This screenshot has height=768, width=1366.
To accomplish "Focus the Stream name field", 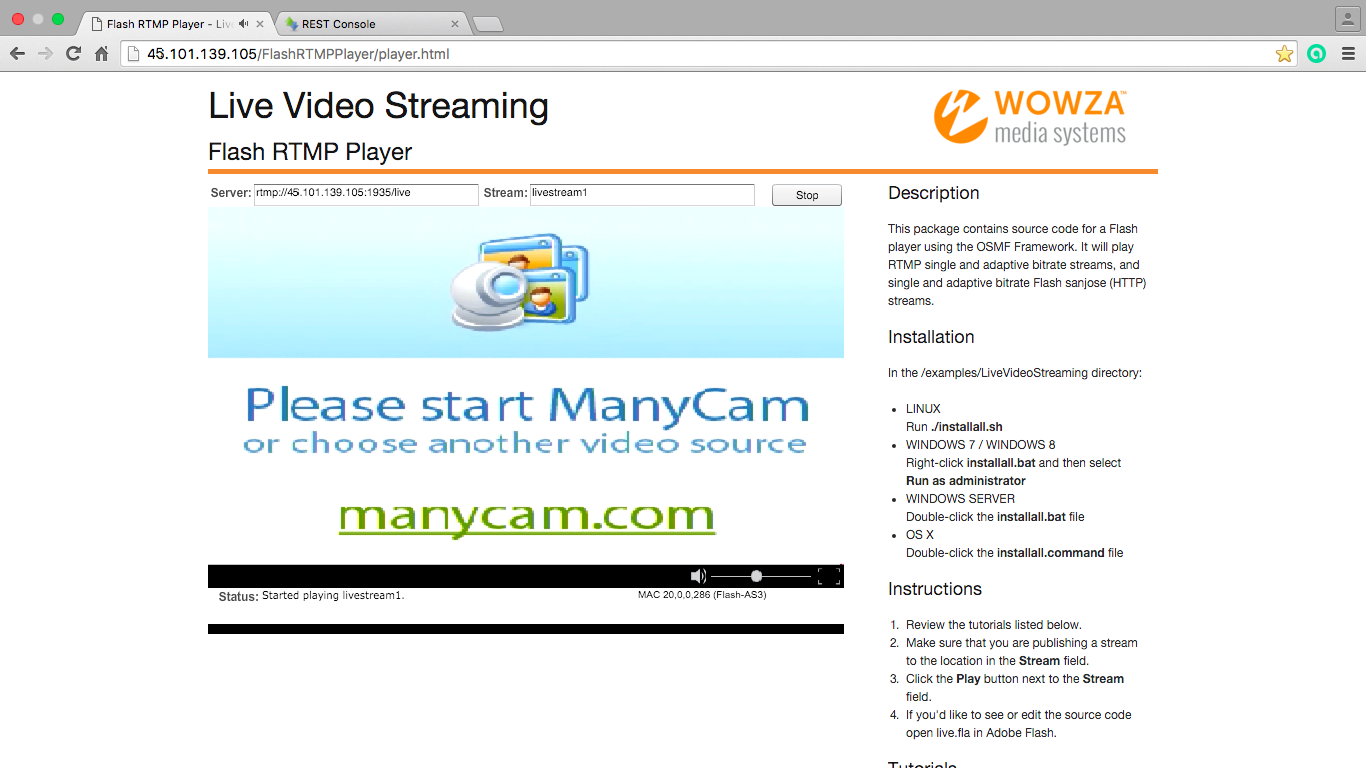I will pos(642,194).
